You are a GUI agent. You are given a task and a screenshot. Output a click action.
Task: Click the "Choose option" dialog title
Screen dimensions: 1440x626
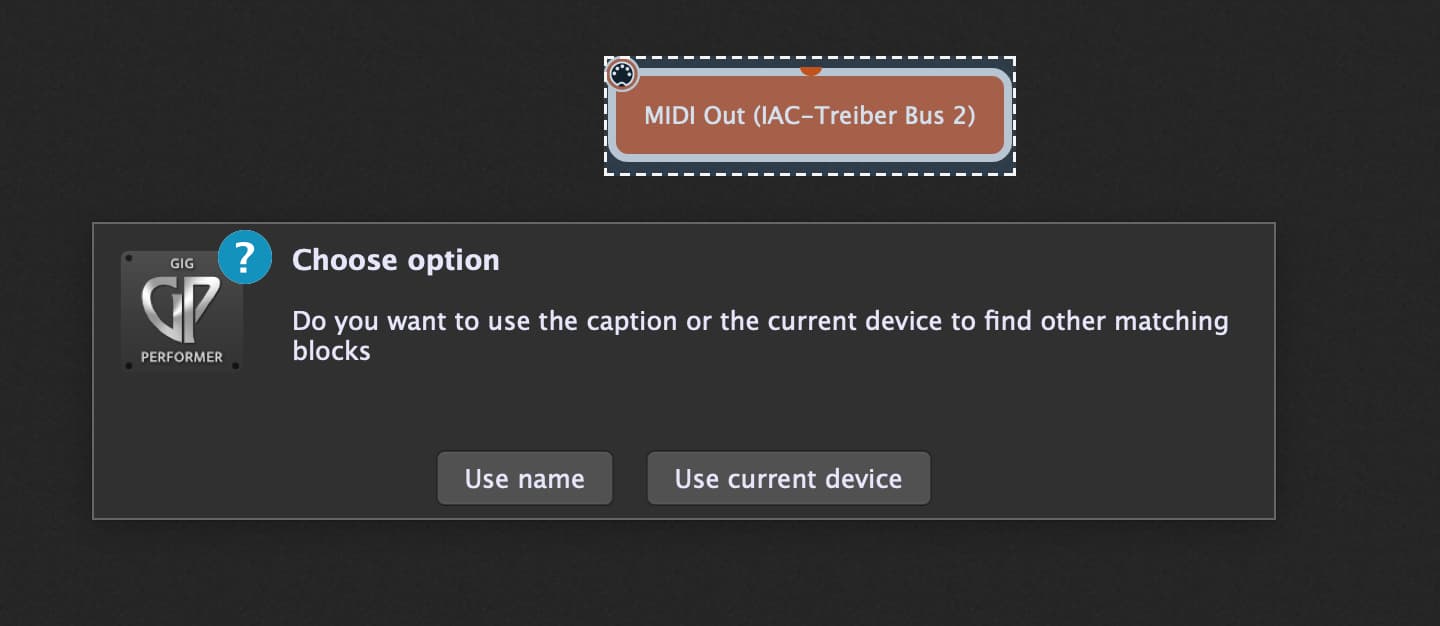[x=395, y=260]
